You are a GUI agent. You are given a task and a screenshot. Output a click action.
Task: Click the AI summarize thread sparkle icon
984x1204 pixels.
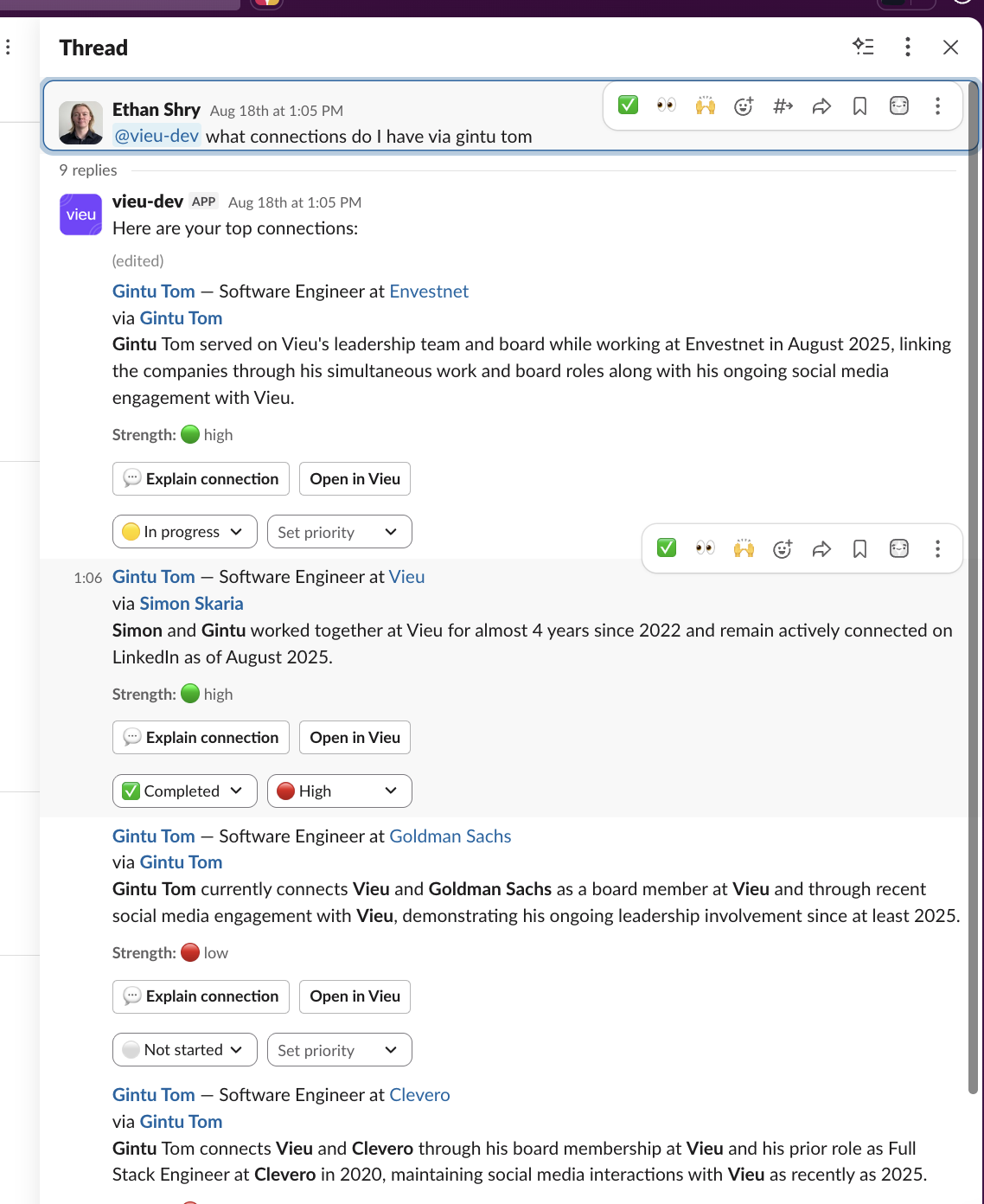click(863, 47)
